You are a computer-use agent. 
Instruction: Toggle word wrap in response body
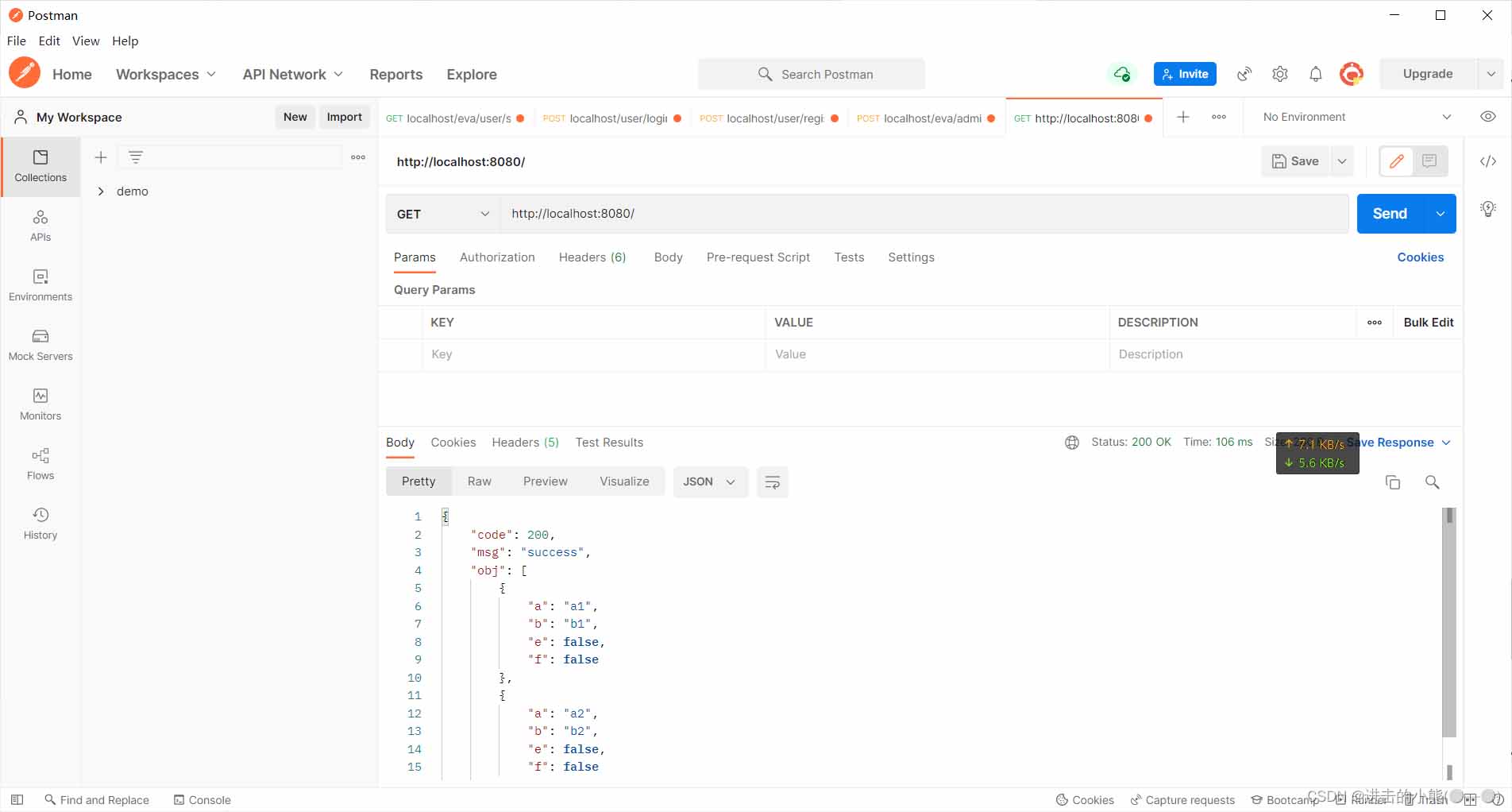(x=772, y=482)
